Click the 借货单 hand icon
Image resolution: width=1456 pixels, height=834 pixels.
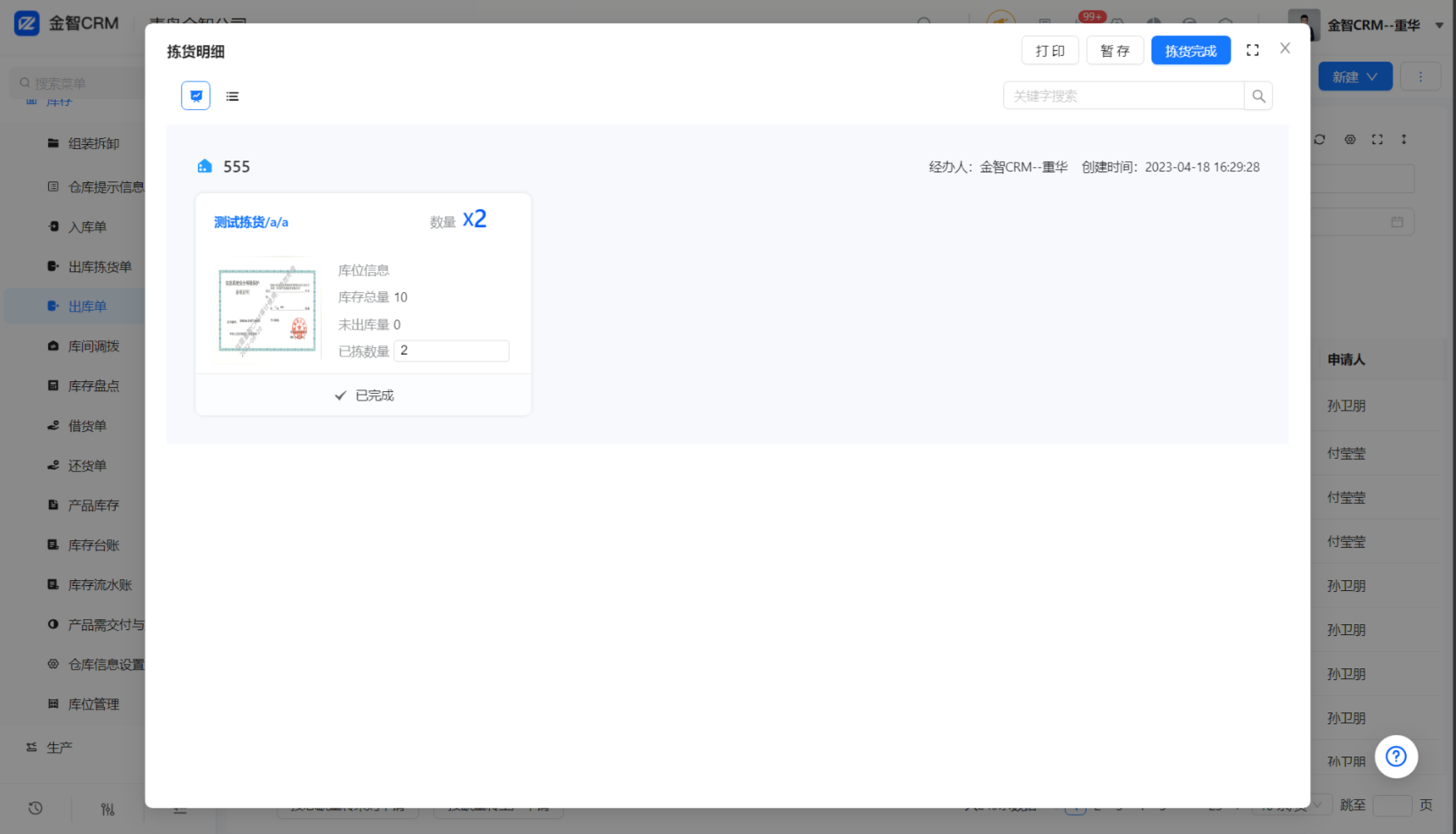53,425
